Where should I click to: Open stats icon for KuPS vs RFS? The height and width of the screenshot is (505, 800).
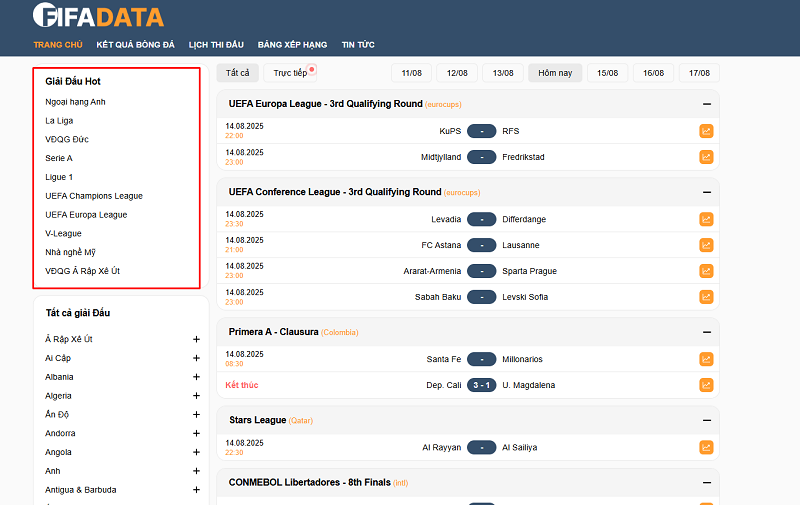[x=706, y=131]
